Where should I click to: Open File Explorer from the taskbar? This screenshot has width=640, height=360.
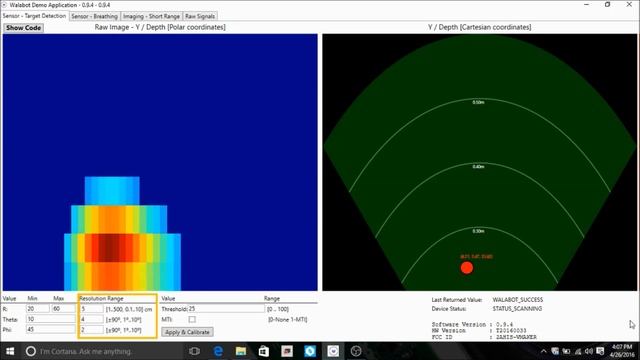241,351
